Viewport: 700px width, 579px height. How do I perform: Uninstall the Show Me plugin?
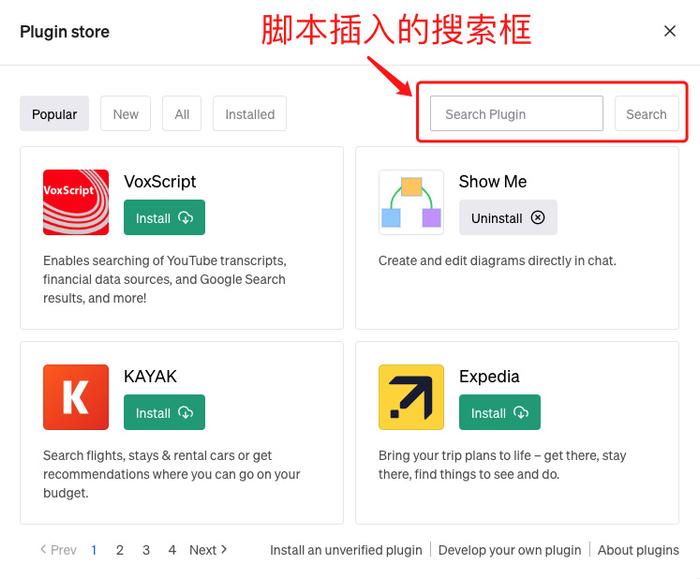point(508,217)
